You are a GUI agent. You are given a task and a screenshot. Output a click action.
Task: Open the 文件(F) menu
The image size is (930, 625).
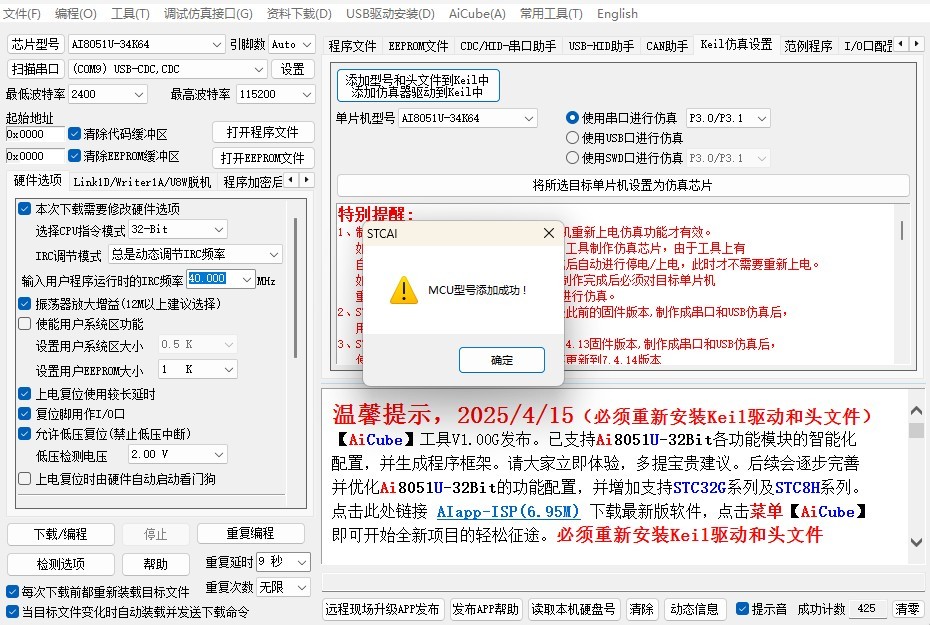point(22,14)
